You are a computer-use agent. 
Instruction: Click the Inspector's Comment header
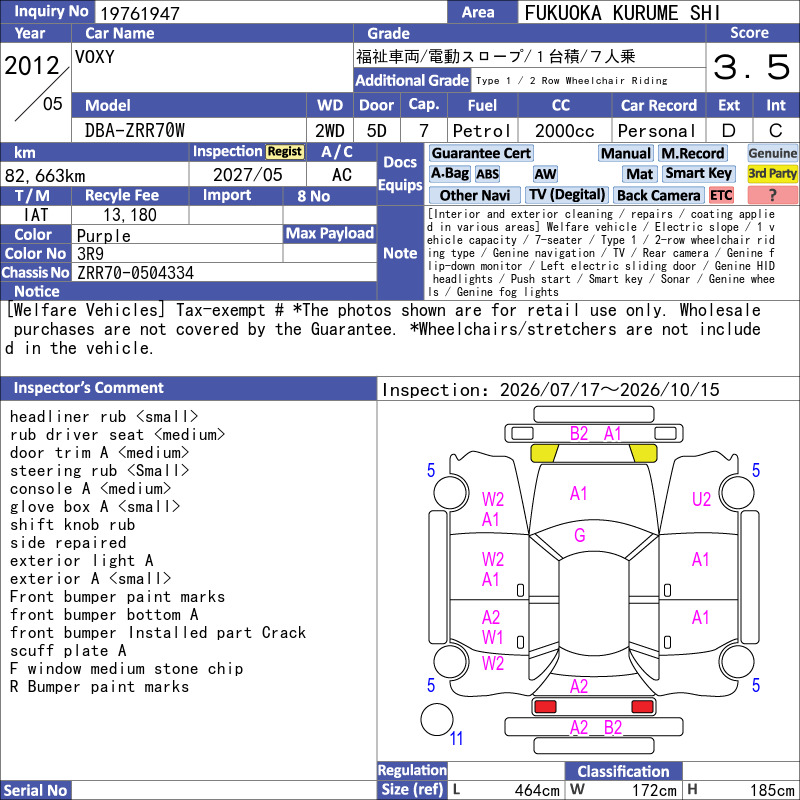point(88,388)
